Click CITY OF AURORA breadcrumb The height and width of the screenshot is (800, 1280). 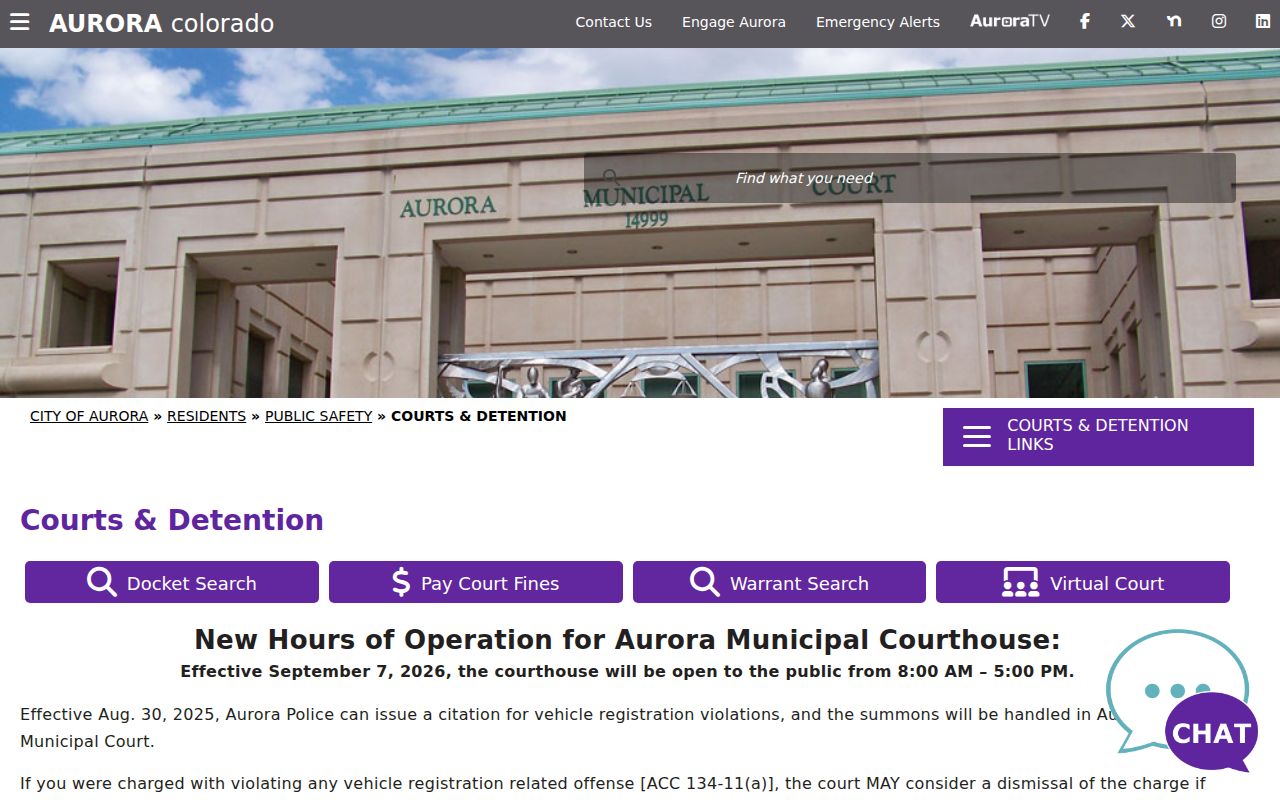(x=89, y=416)
